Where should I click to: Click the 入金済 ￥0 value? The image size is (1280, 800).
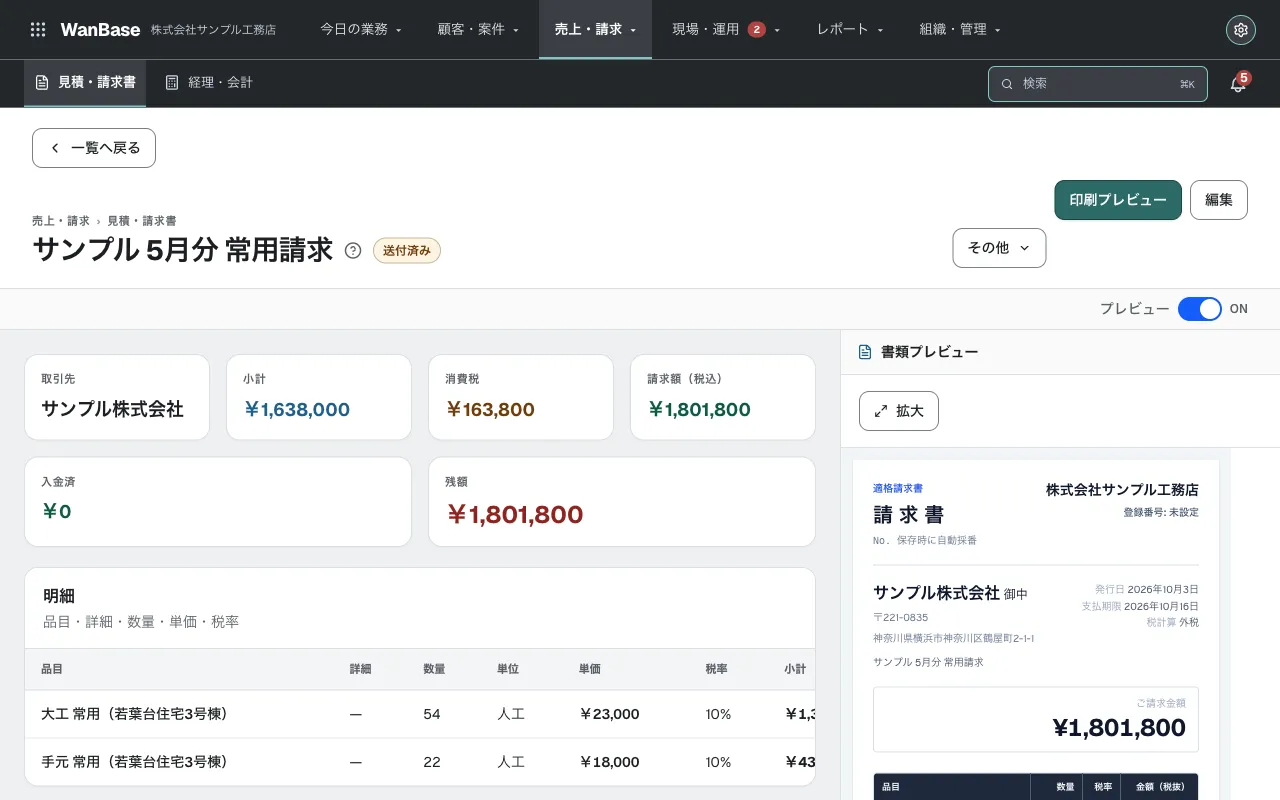tap(57, 511)
